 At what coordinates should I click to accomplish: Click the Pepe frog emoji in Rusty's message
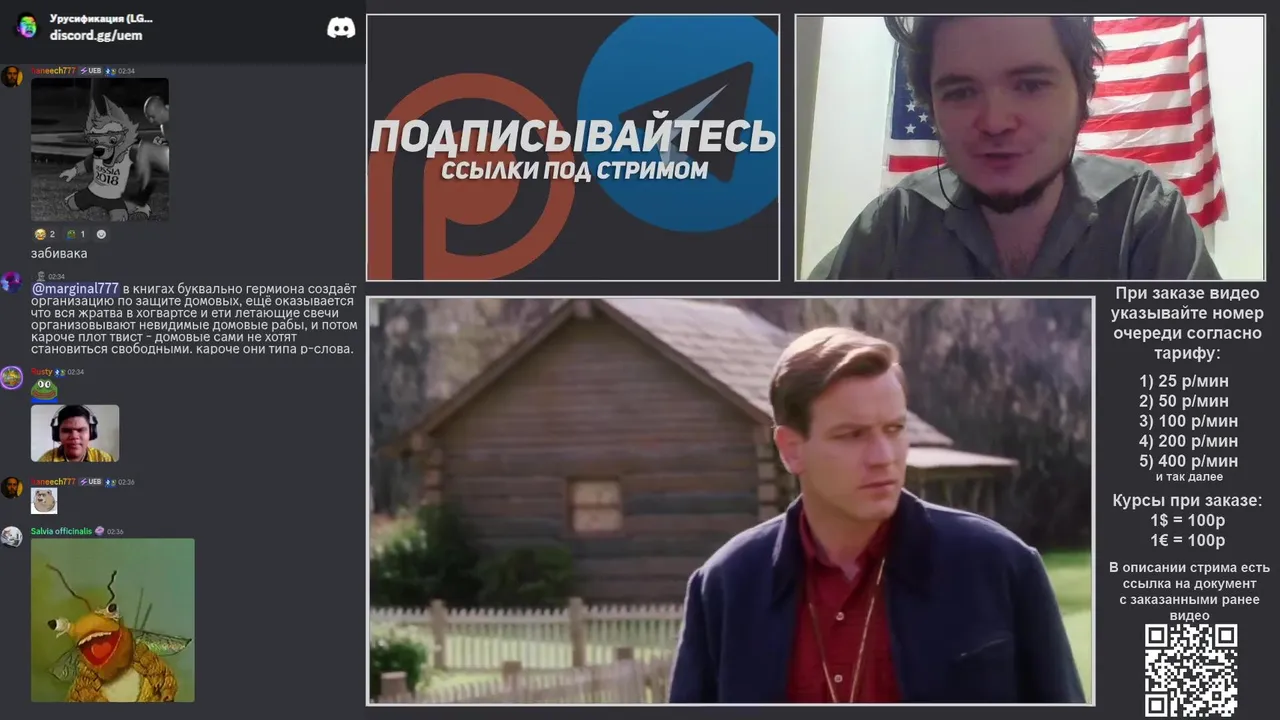pos(44,389)
